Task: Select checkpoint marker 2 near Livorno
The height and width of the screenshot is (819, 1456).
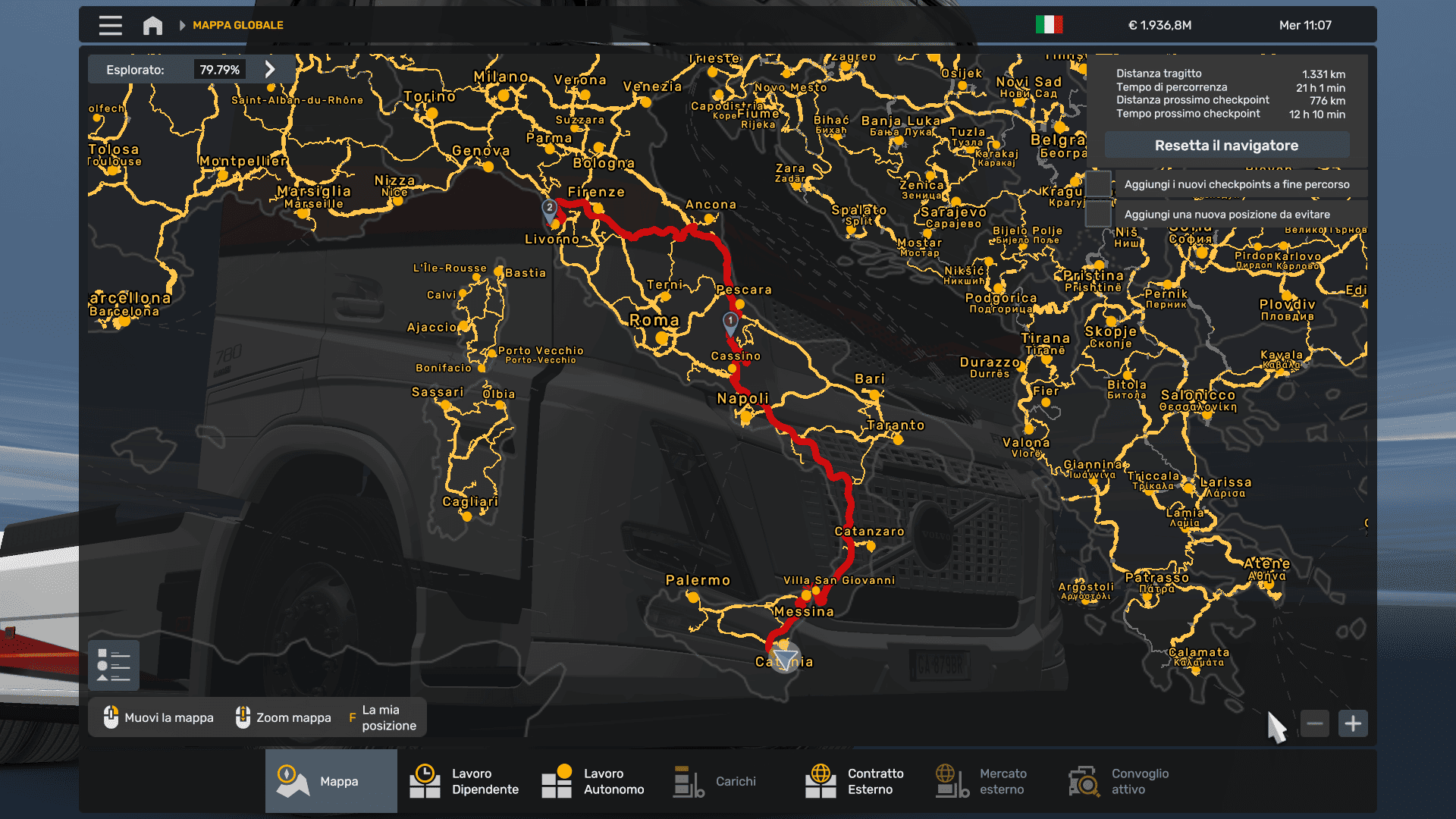Action: coord(550,209)
